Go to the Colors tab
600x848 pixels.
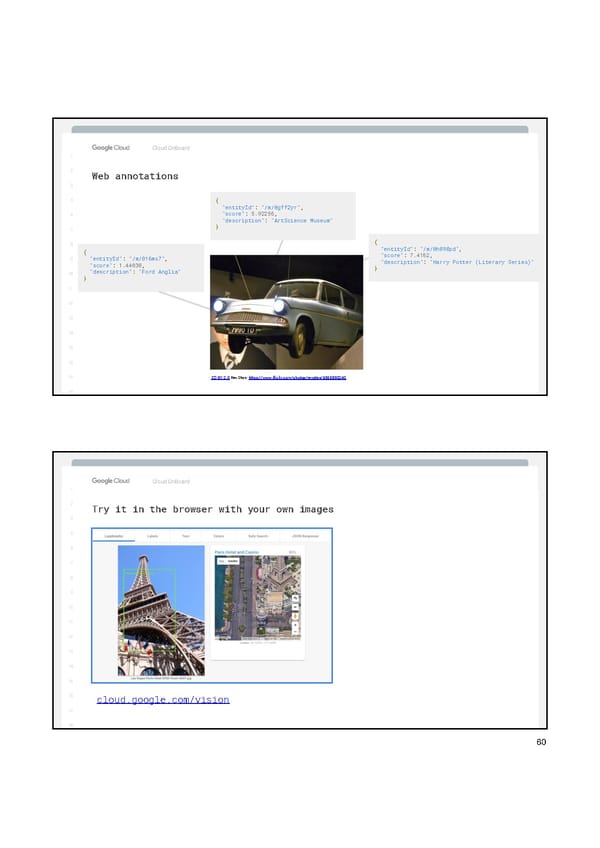[219, 537]
